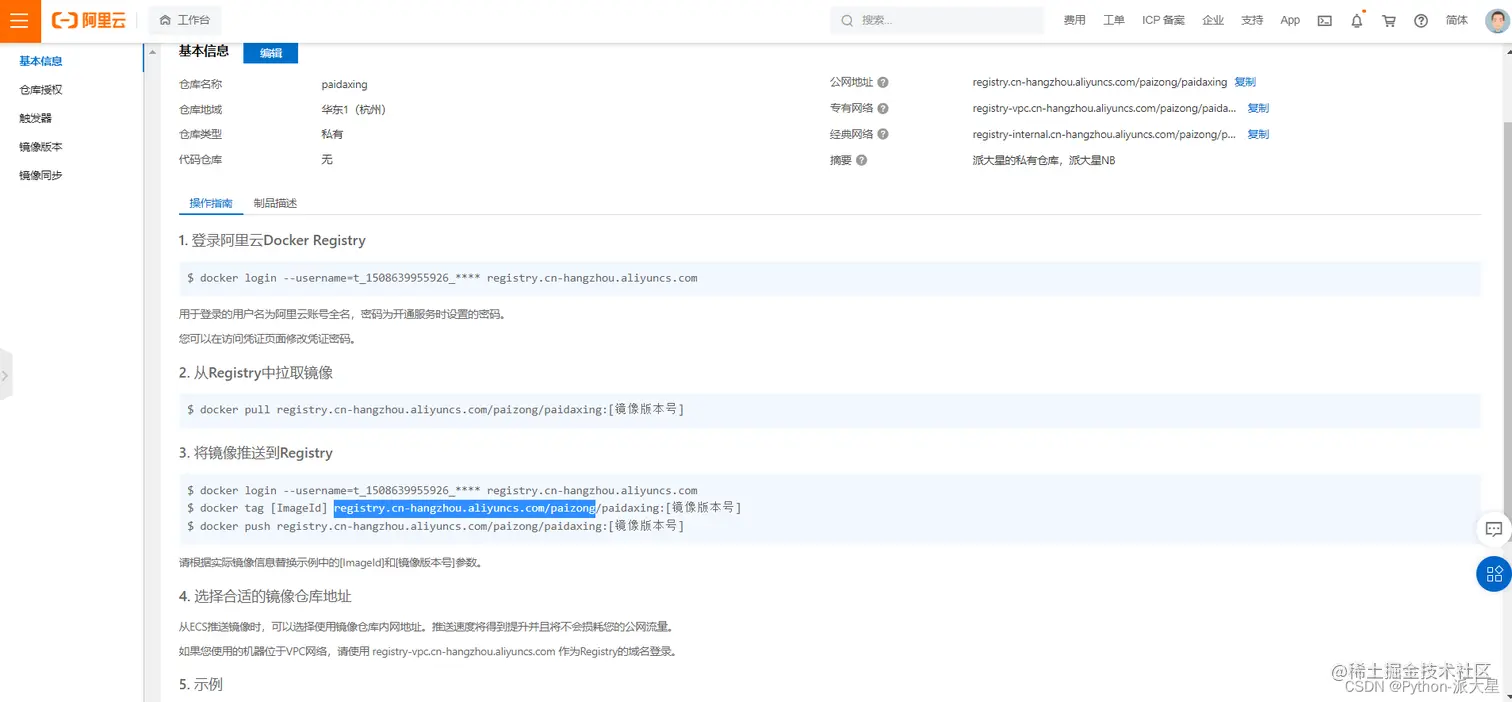
Task: Click the Alibaba Cloud logo
Action: coord(89,20)
